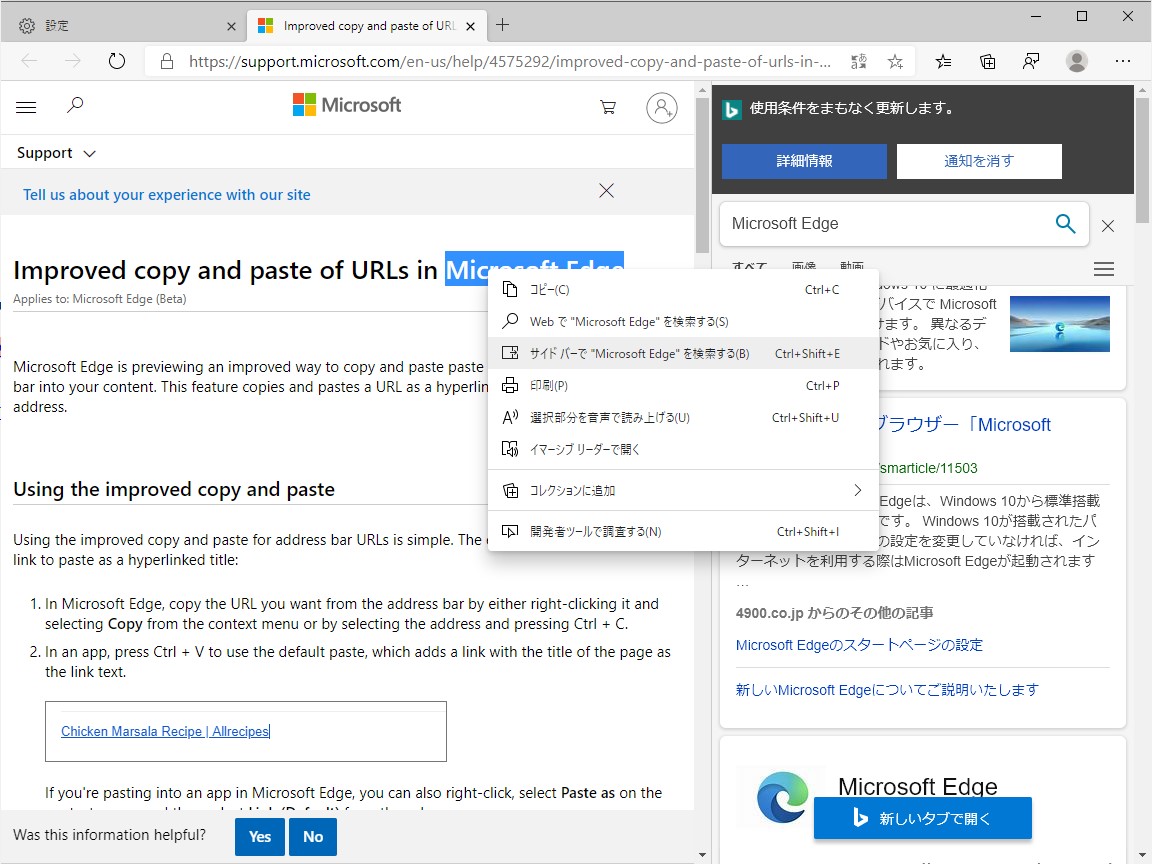Screen dimensions: 1152x864
Task: Click the sidebar vertical scrollbar thumb
Action: (x=1142, y=159)
